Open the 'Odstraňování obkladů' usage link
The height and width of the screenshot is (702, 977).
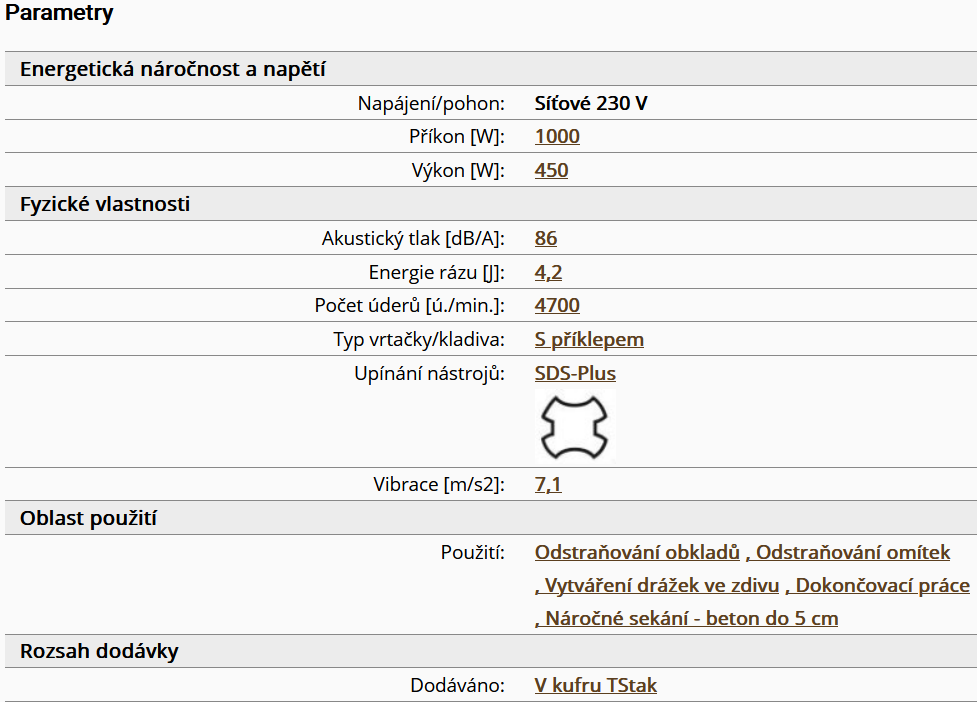pos(637,553)
